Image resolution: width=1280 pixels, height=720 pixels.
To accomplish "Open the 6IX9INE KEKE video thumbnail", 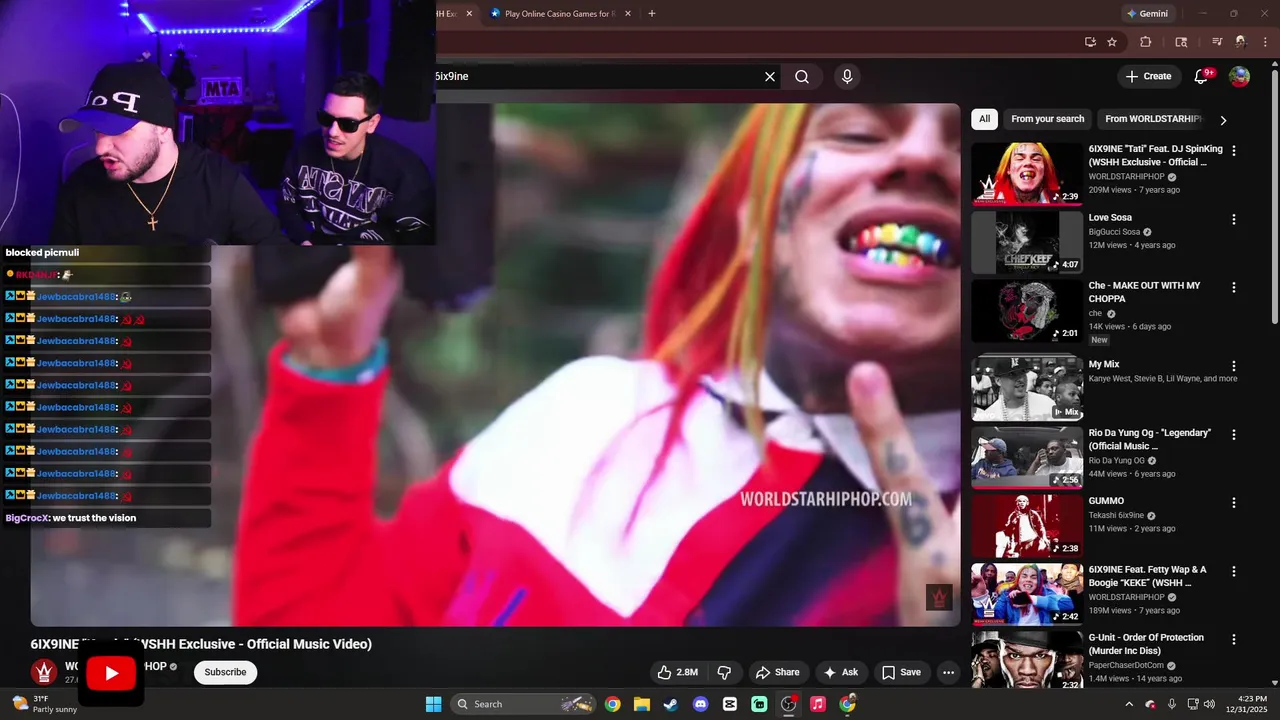I will pos(1027,594).
